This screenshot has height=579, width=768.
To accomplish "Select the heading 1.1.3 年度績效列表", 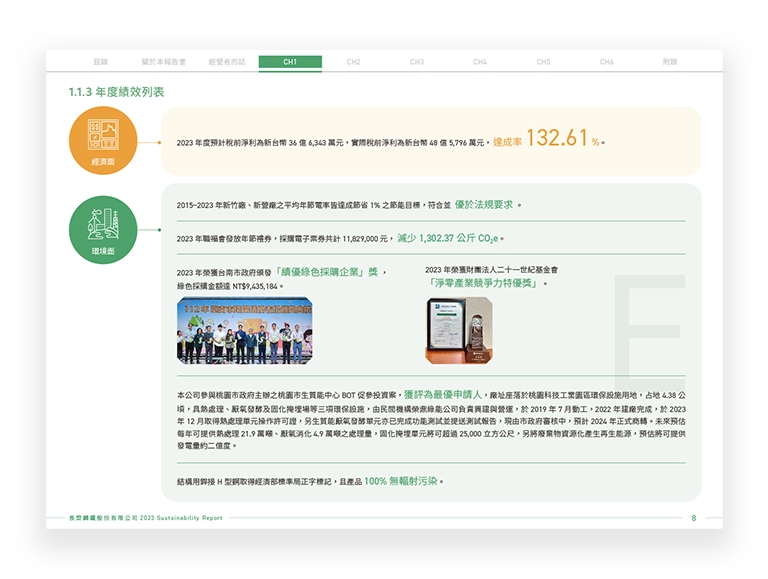I will tap(116, 92).
